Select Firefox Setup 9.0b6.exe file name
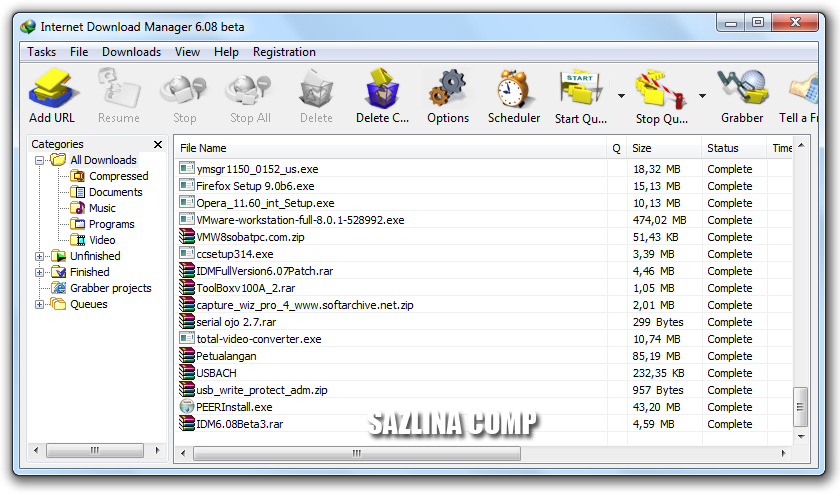The image size is (840, 496). (x=255, y=186)
